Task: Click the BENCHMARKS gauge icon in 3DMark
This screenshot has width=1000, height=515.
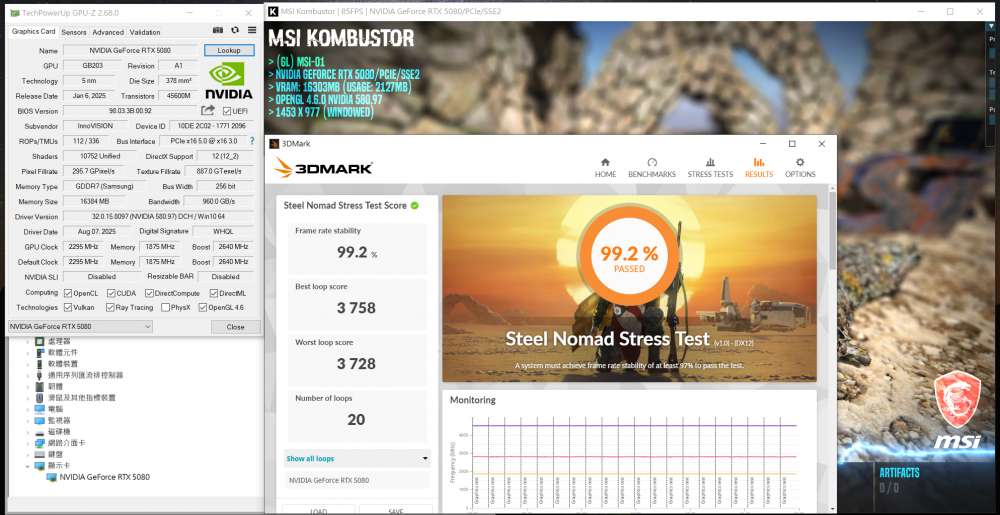Action: coord(652,163)
